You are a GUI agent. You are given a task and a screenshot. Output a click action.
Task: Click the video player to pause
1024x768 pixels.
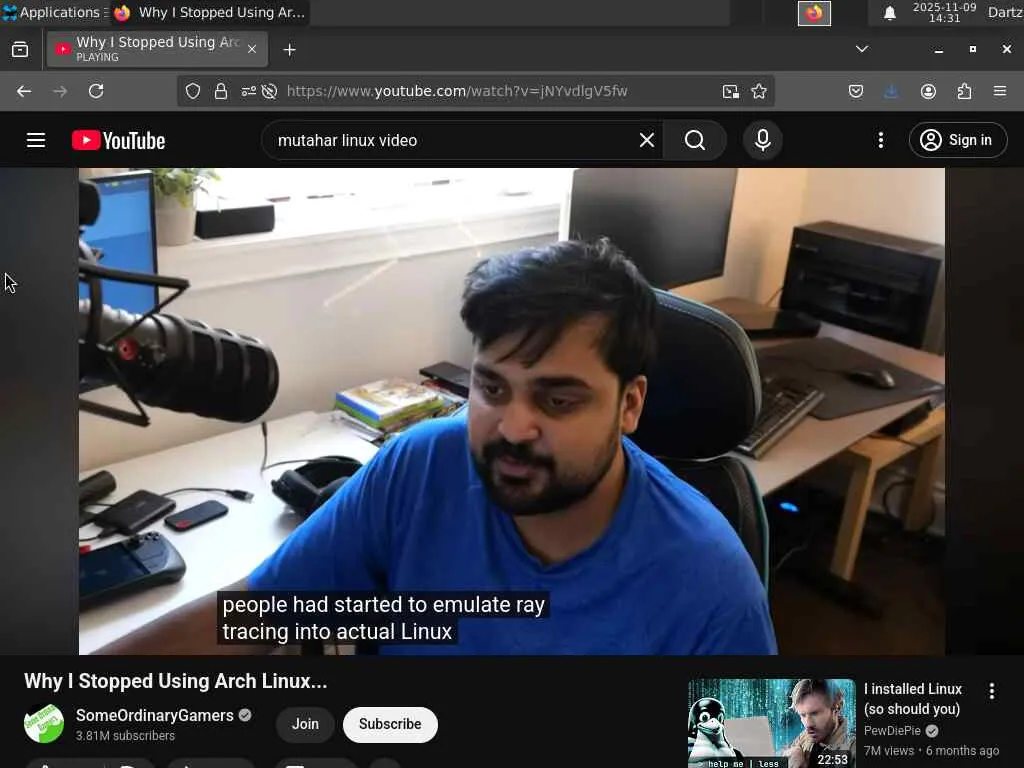click(511, 411)
